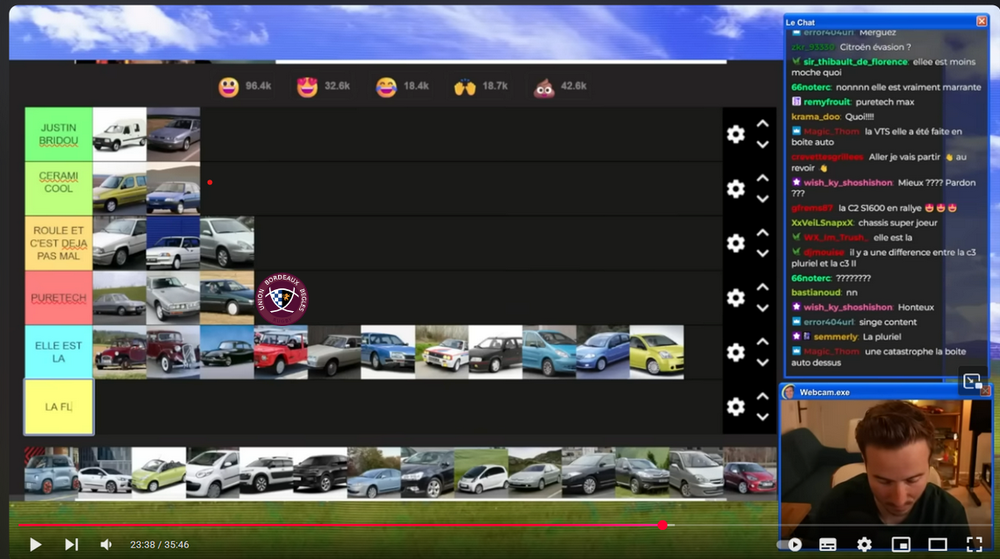
Task: Open settings gear for JUSTIN BRIDOU row
Action: pyautogui.click(x=736, y=134)
